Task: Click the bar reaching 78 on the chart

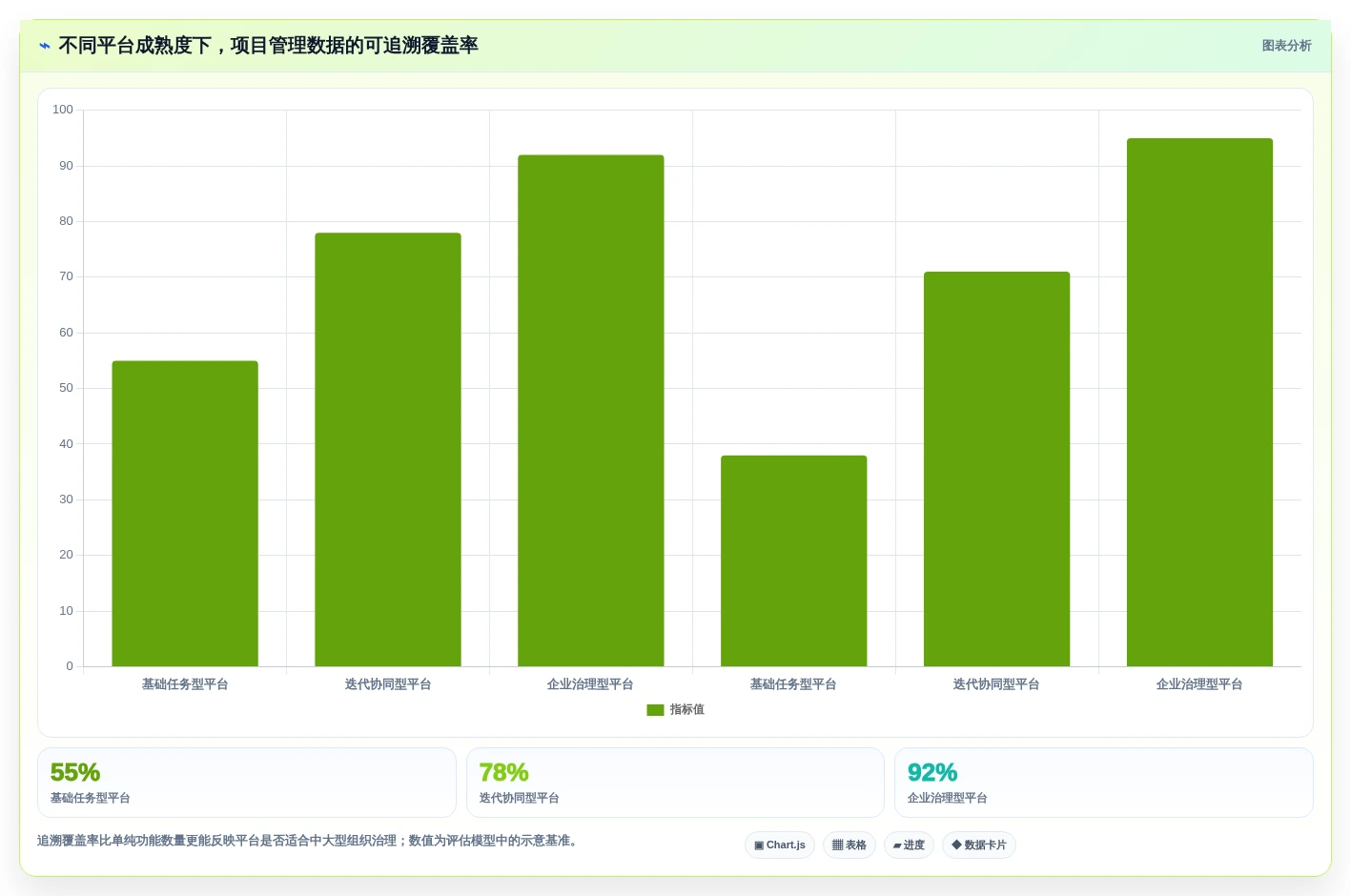Action: tap(388, 450)
